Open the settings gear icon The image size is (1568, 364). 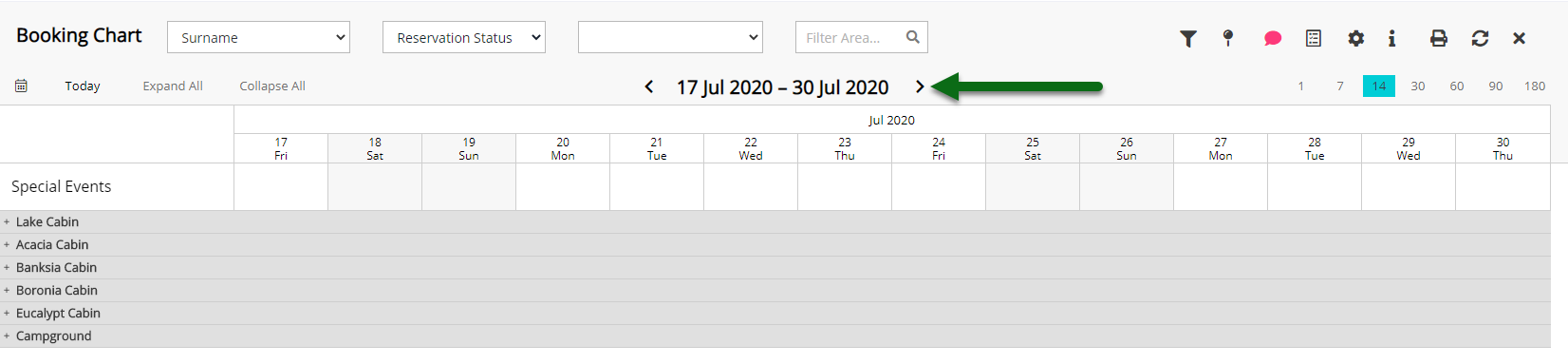pyautogui.click(x=1355, y=38)
